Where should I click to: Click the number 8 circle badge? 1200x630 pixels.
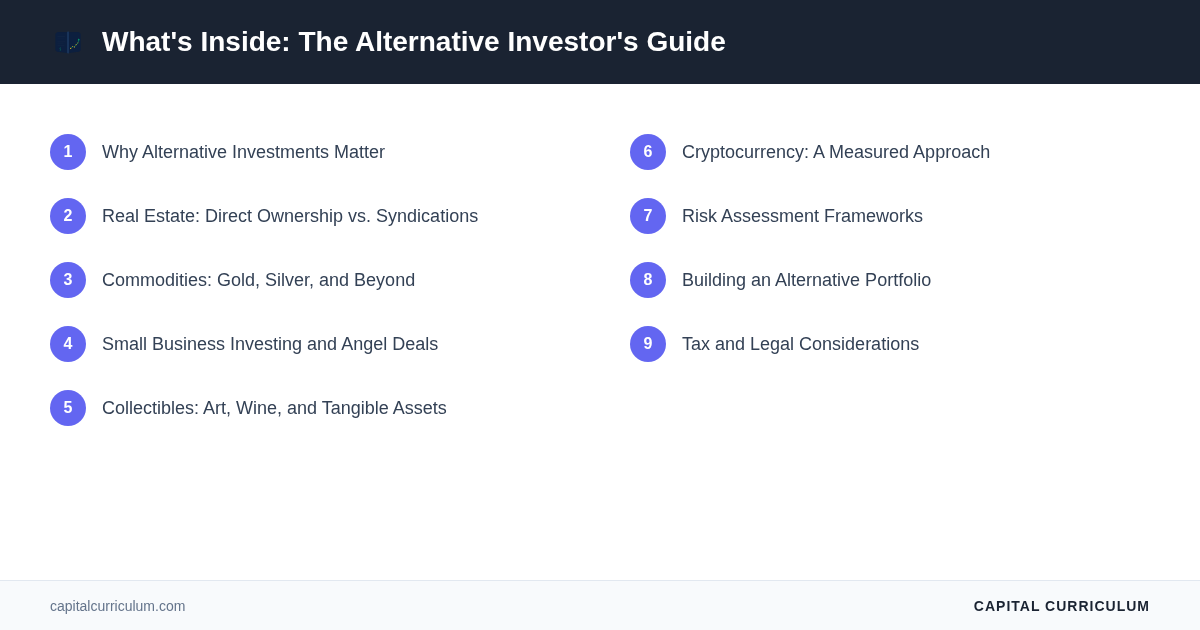648,280
